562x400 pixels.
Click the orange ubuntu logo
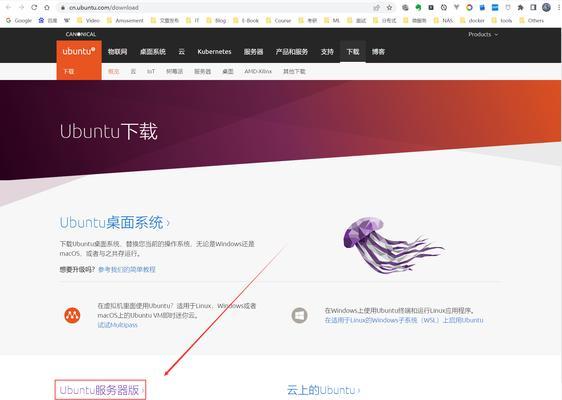coord(79,52)
